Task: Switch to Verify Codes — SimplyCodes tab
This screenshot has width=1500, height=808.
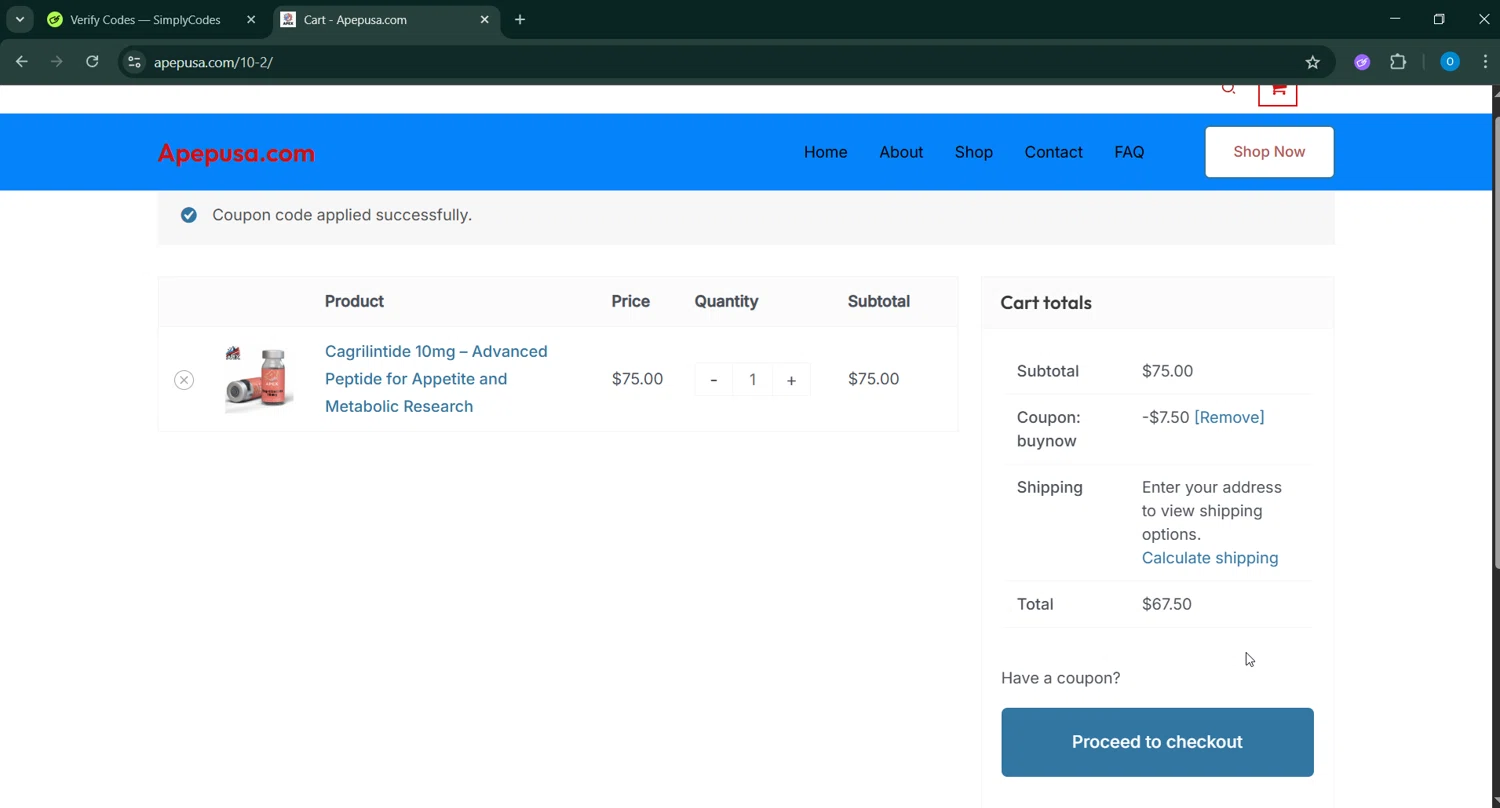Action: [145, 20]
